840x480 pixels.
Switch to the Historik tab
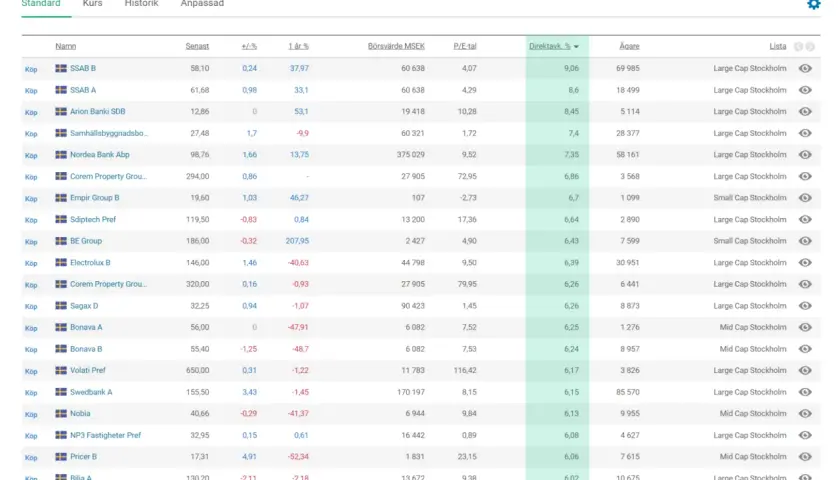coord(141,4)
